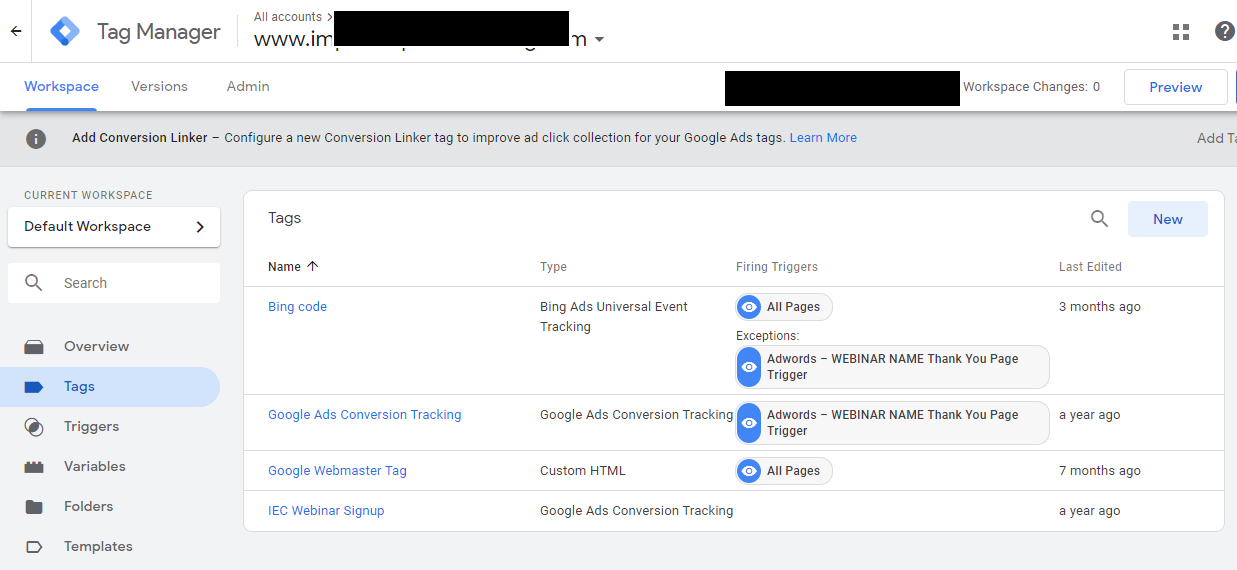Open the Google apps grid icon
The width and height of the screenshot is (1237, 570).
point(1181,32)
